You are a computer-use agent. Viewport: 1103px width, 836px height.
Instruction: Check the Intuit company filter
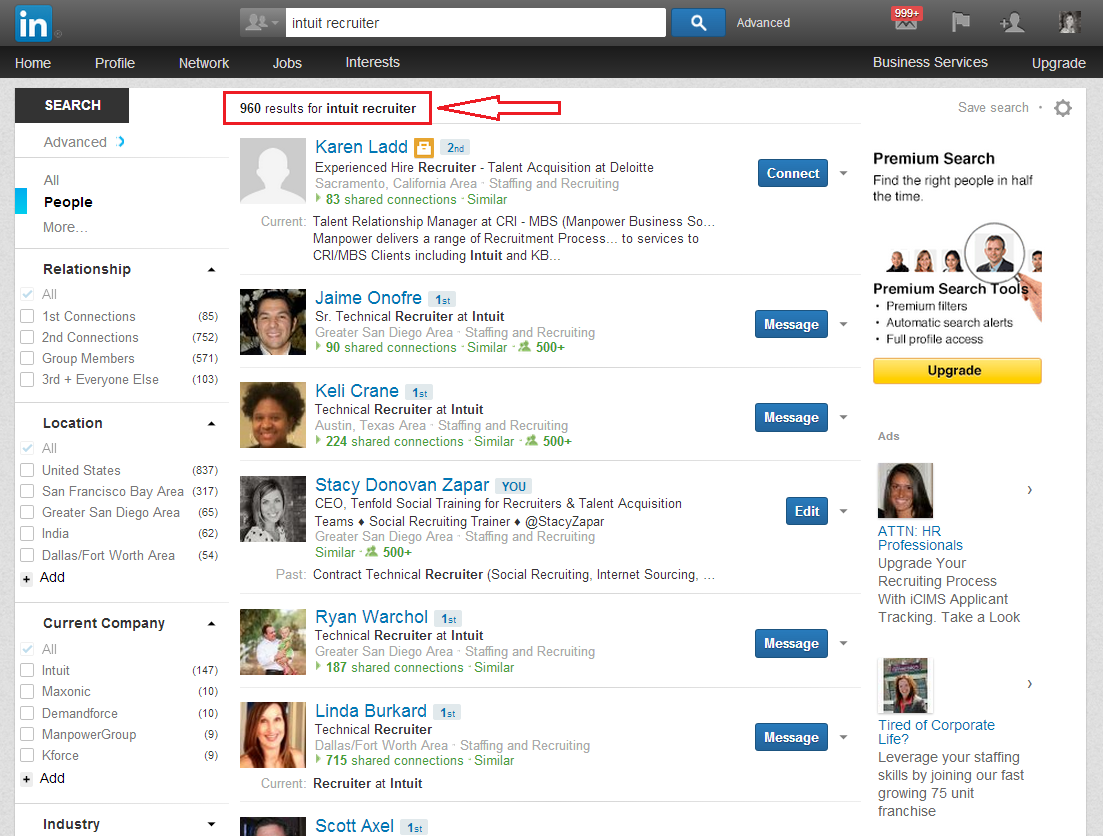click(27, 670)
